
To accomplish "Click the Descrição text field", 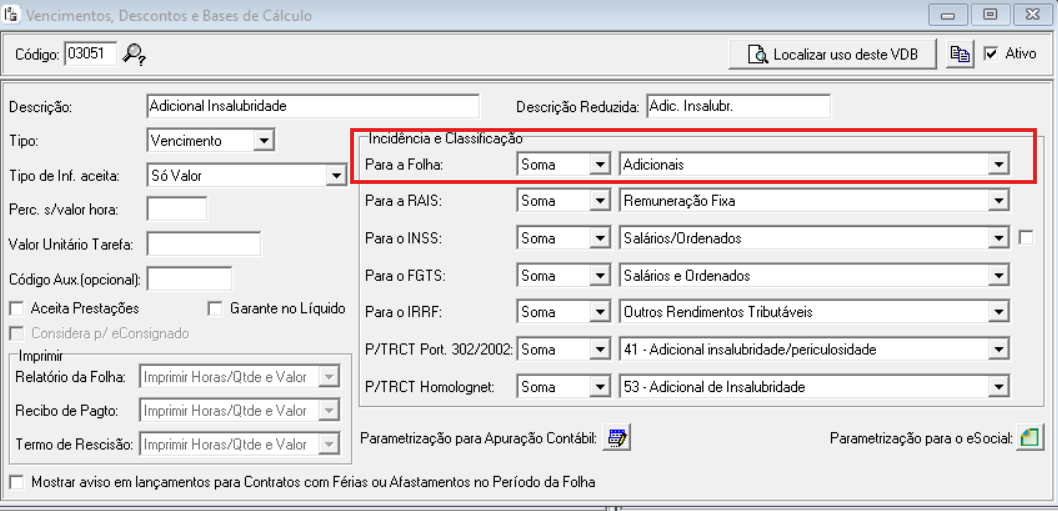I will point(312,106).
